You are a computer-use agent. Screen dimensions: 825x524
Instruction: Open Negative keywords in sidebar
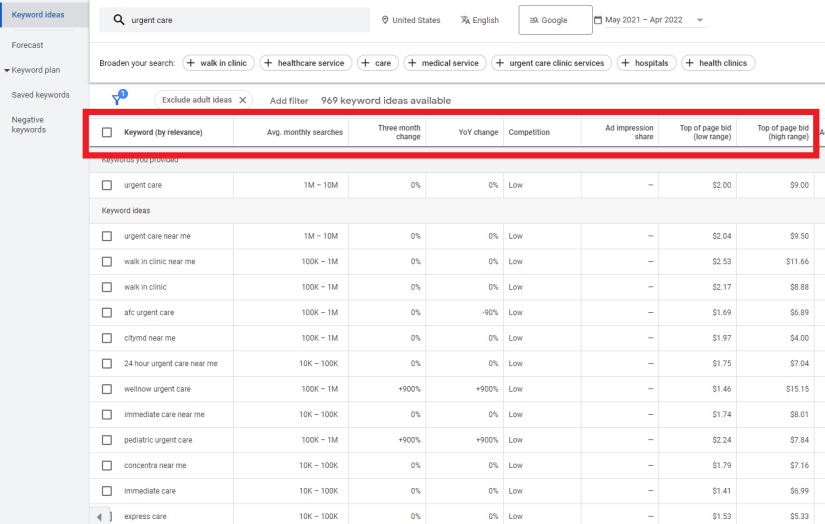[x=29, y=125]
